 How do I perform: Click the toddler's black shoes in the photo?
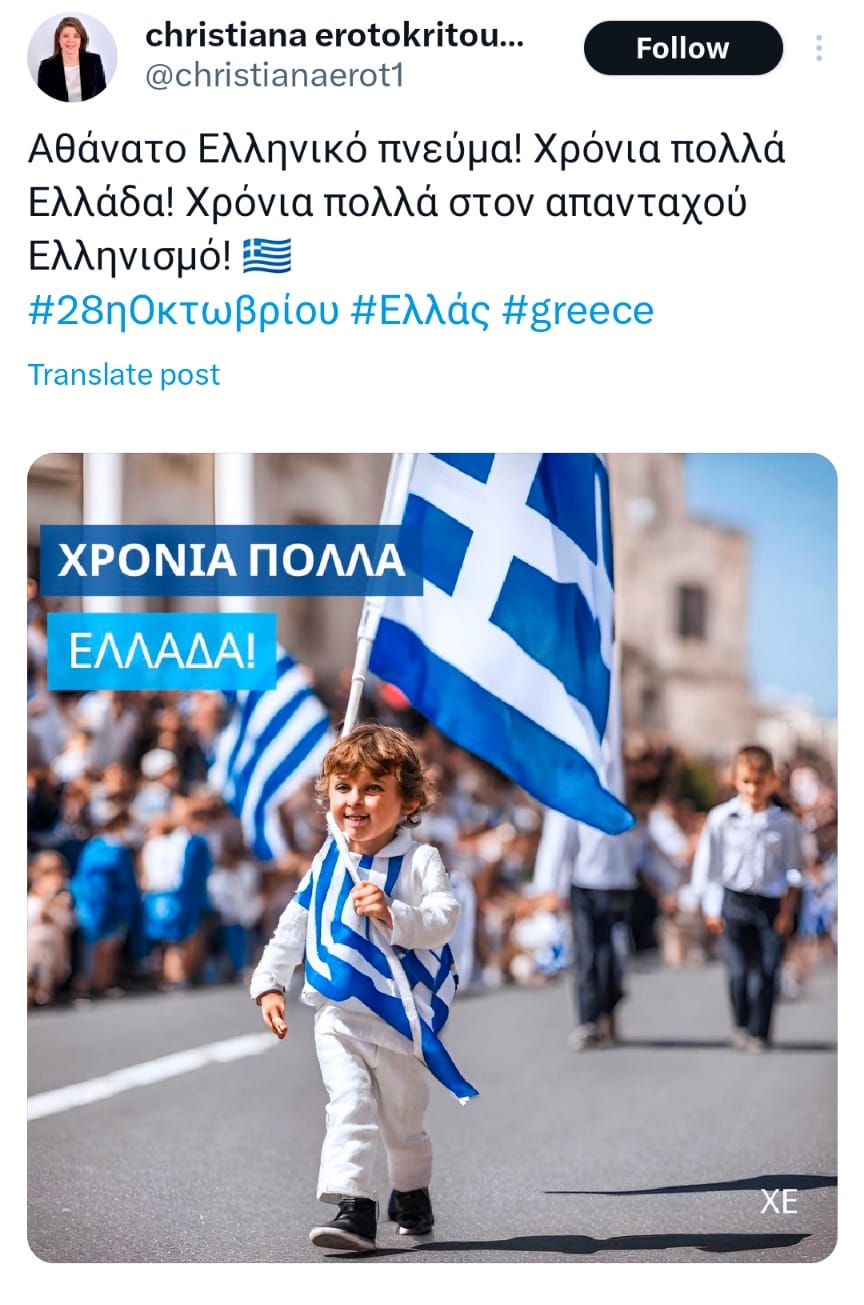(x=372, y=1218)
